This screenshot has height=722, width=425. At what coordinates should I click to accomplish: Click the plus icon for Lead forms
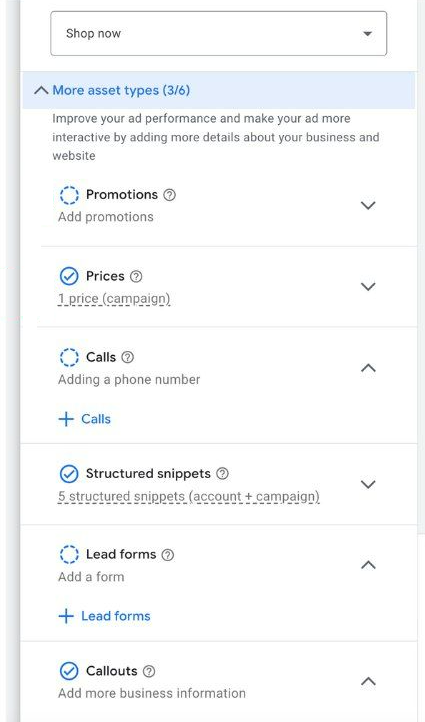(x=66, y=616)
